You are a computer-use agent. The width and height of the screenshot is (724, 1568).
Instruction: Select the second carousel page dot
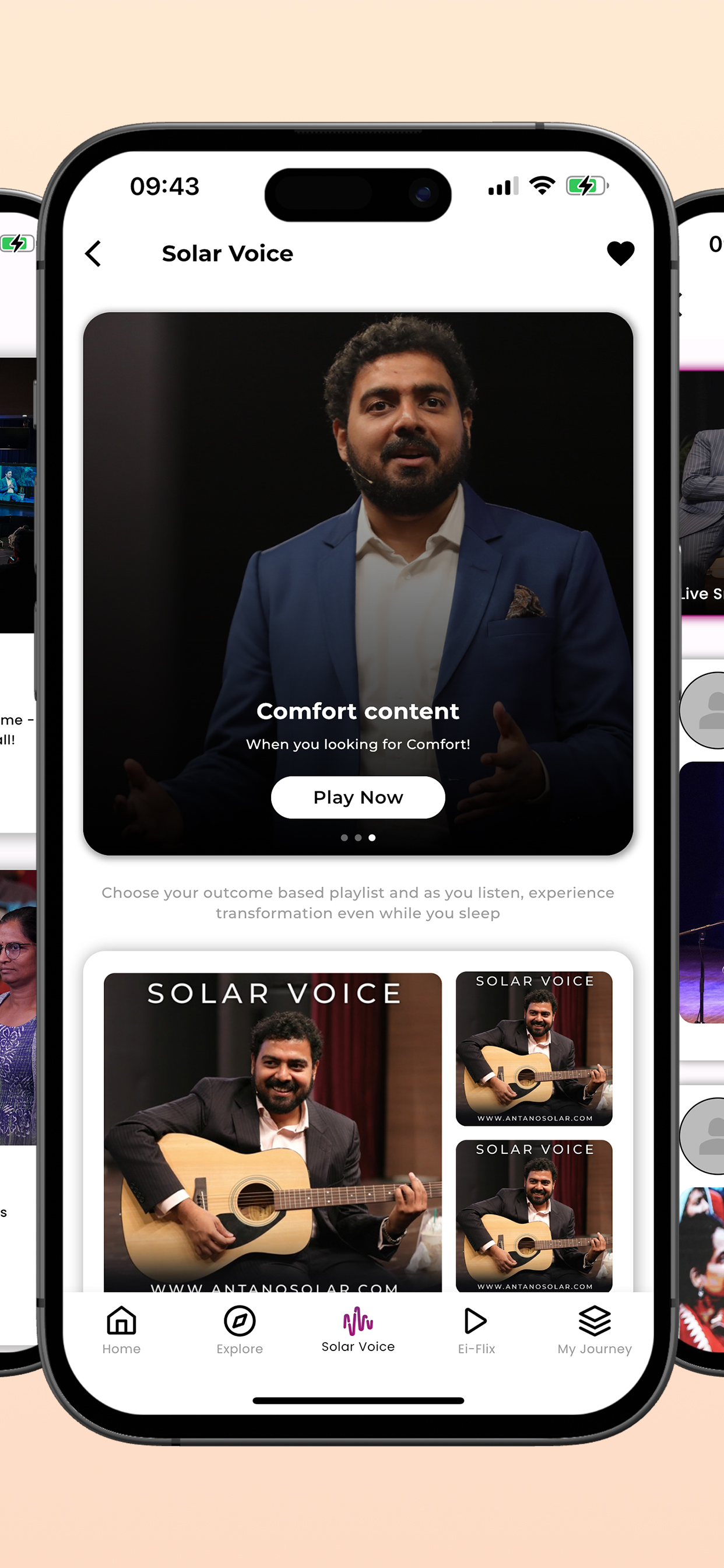coord(359,838)
